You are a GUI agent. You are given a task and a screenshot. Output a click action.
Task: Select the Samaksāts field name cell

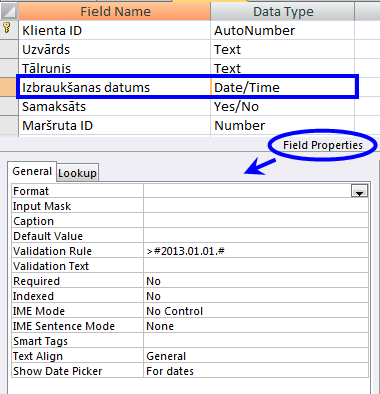click(x=115, y=107)
